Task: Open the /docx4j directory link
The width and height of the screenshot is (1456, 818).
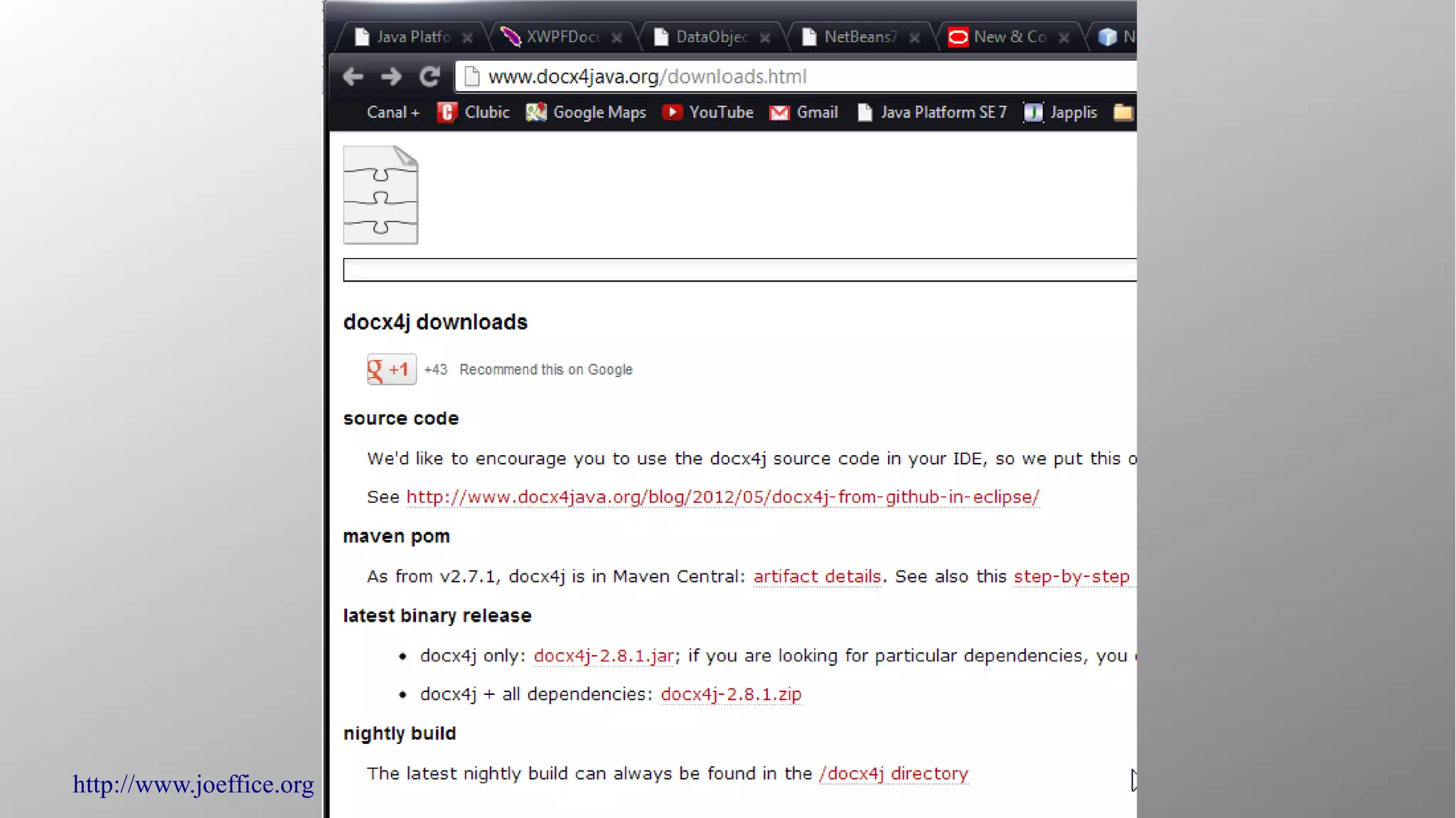Action: tap(893, 773)
